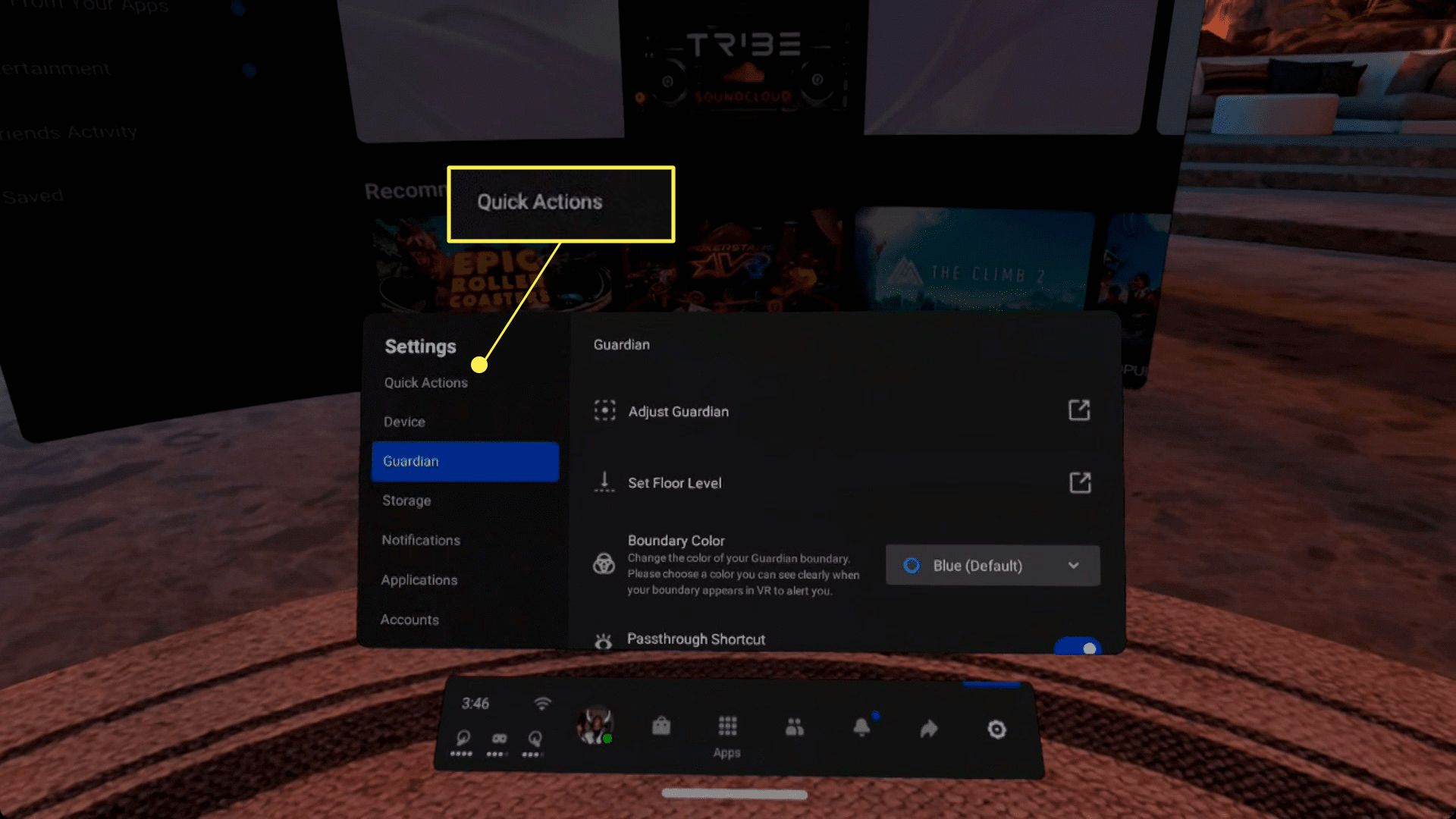Click the Set Floor Level icon

coord(604,482)
